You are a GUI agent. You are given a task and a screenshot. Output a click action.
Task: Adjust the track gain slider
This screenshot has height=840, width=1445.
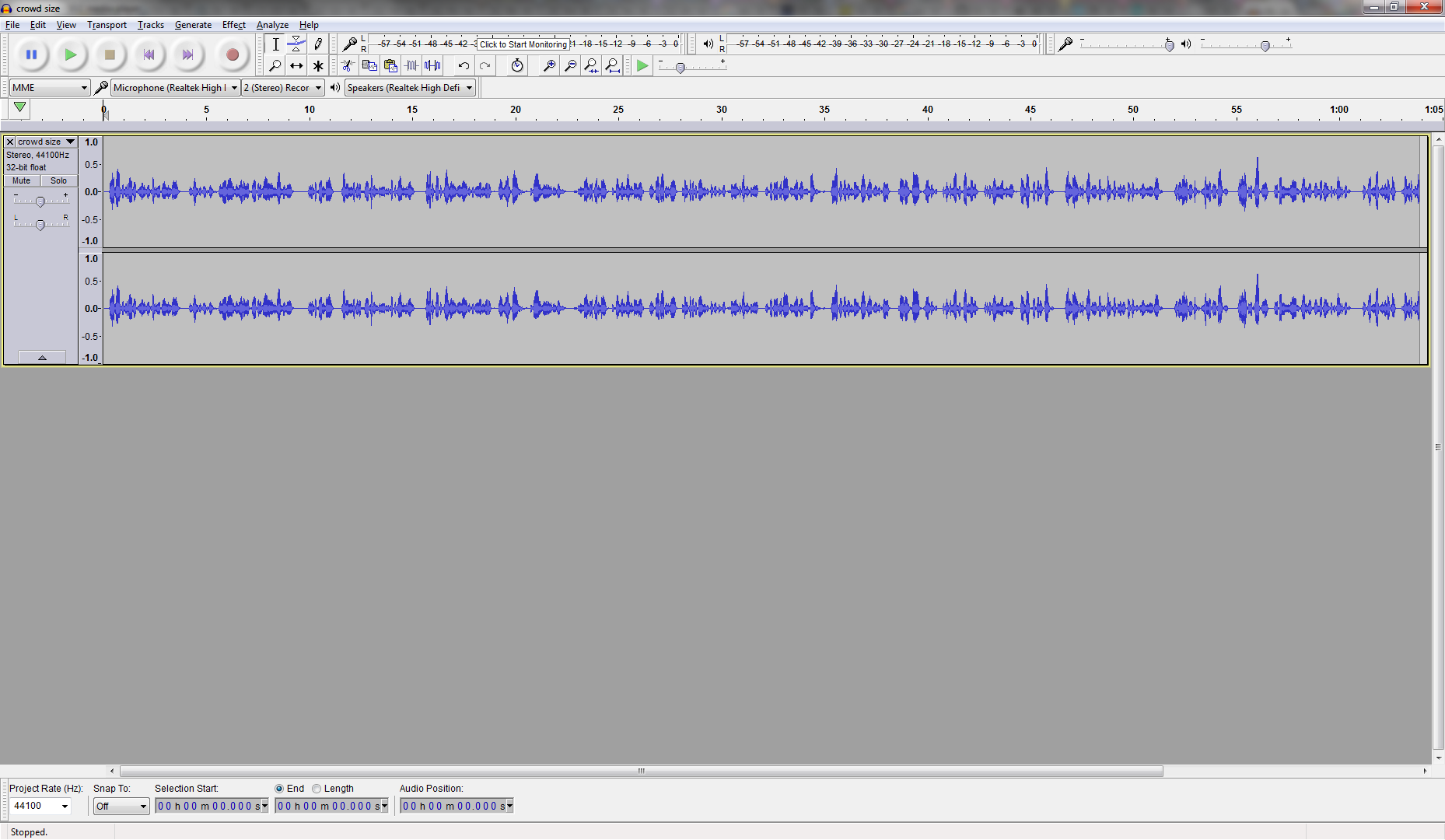pos(40,201)
